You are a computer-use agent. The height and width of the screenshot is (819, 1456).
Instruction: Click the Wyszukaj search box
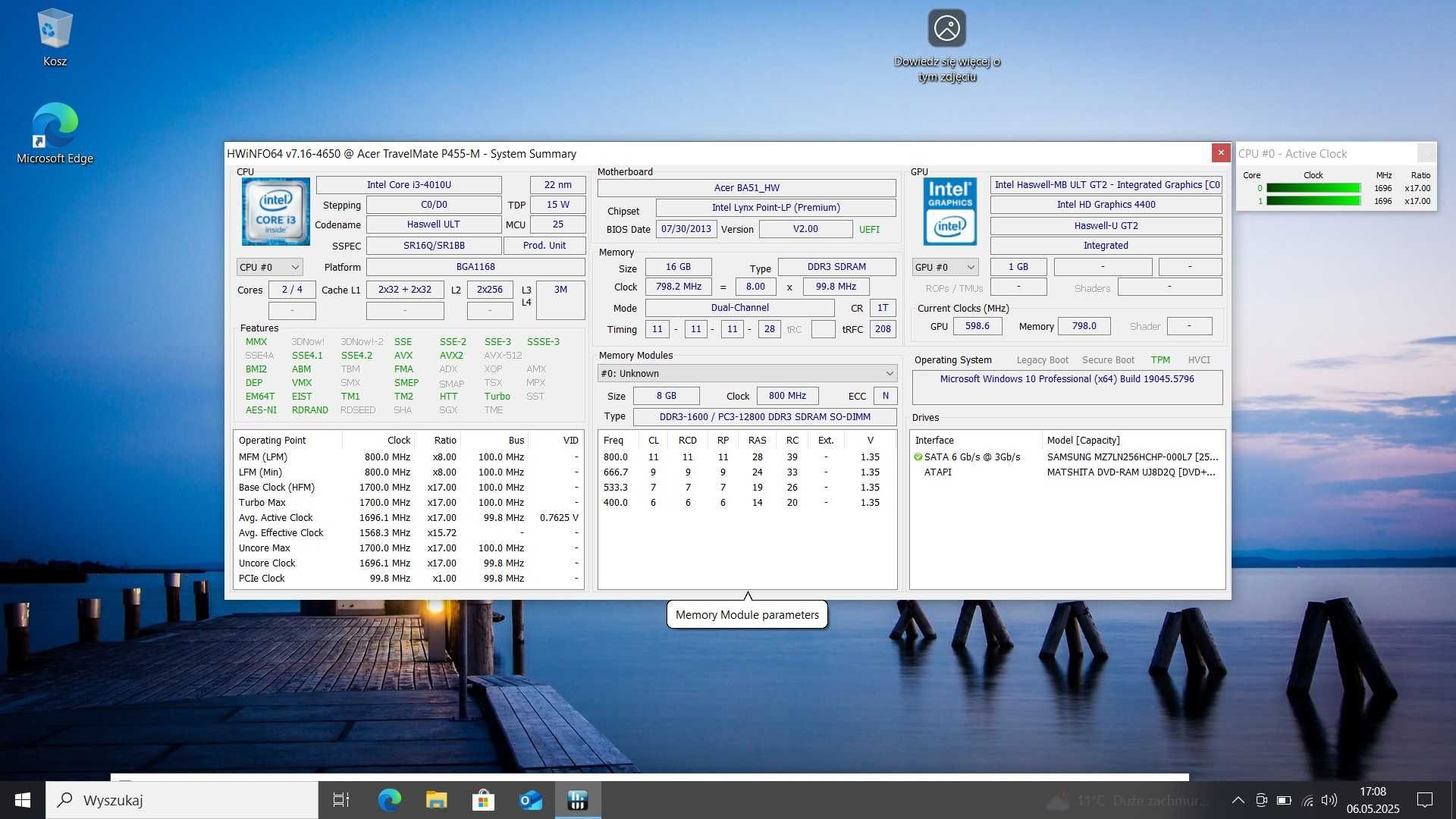coord(182,800)
